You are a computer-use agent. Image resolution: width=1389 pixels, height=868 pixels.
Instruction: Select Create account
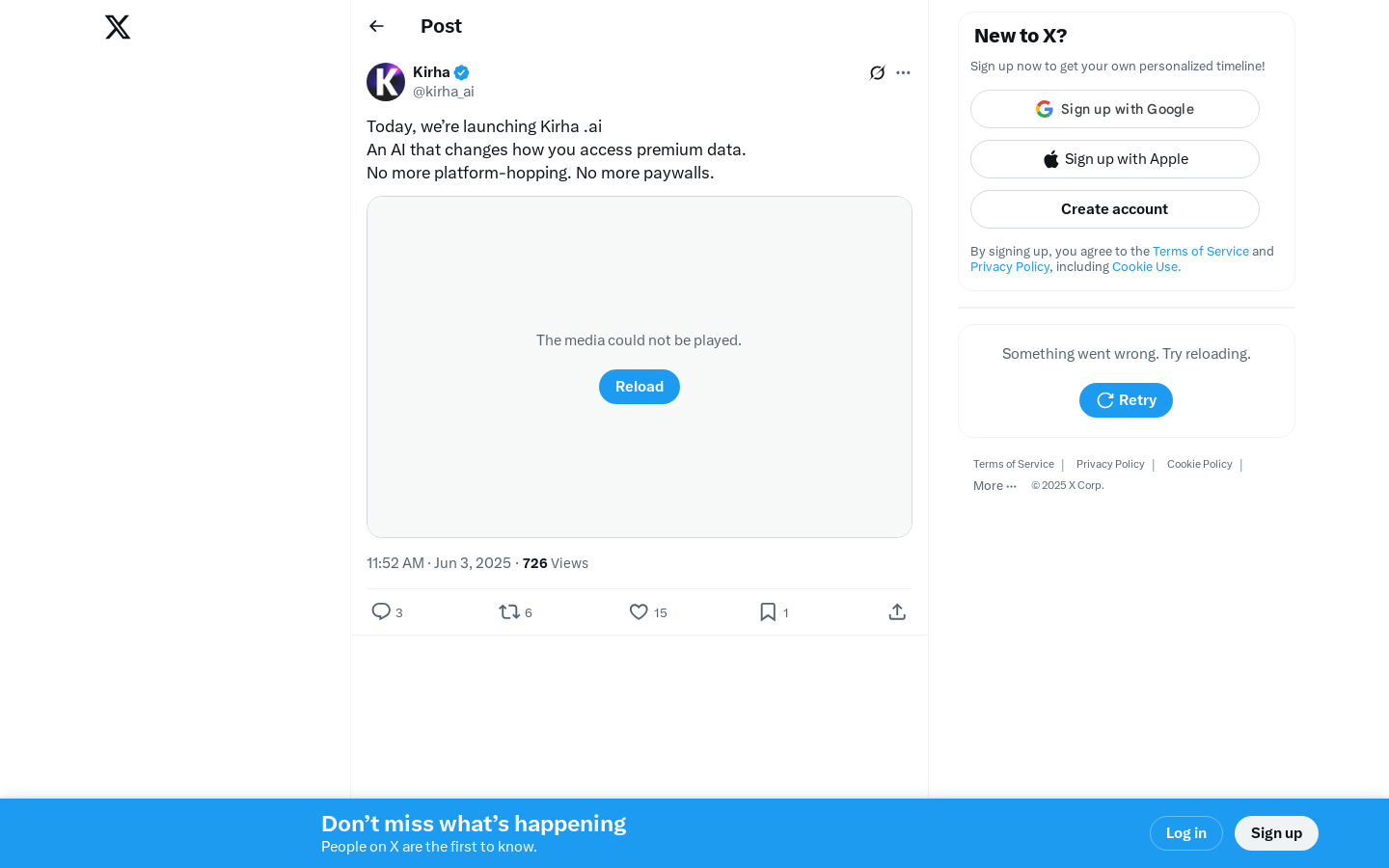1115,209
